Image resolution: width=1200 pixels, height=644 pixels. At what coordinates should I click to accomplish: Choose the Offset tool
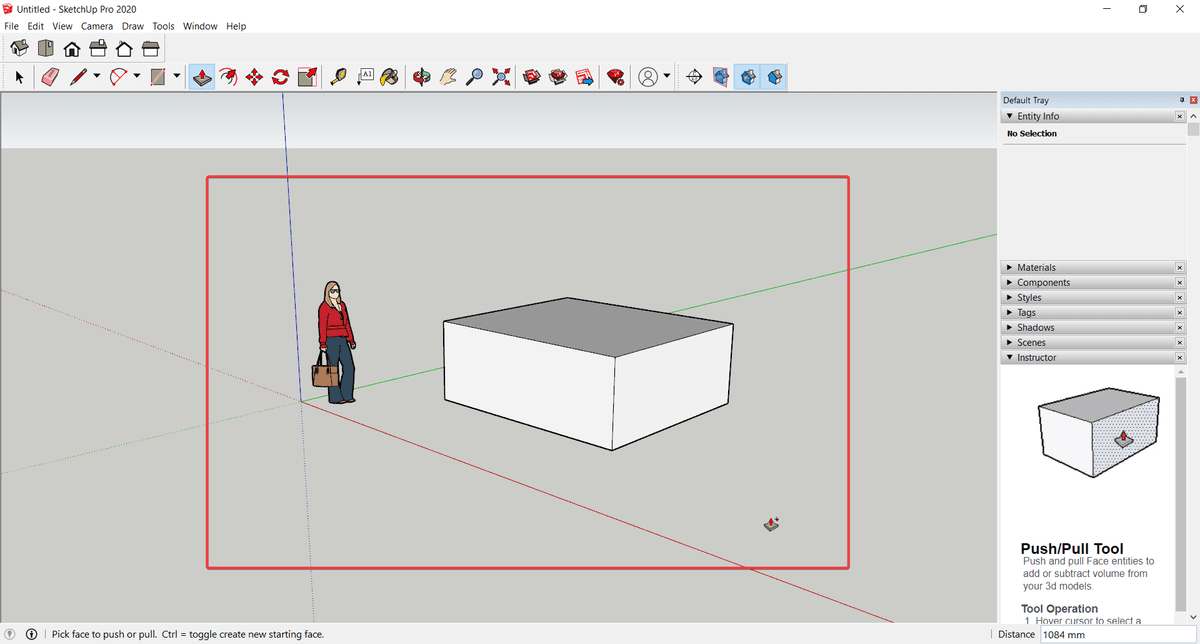click(228, 77)
